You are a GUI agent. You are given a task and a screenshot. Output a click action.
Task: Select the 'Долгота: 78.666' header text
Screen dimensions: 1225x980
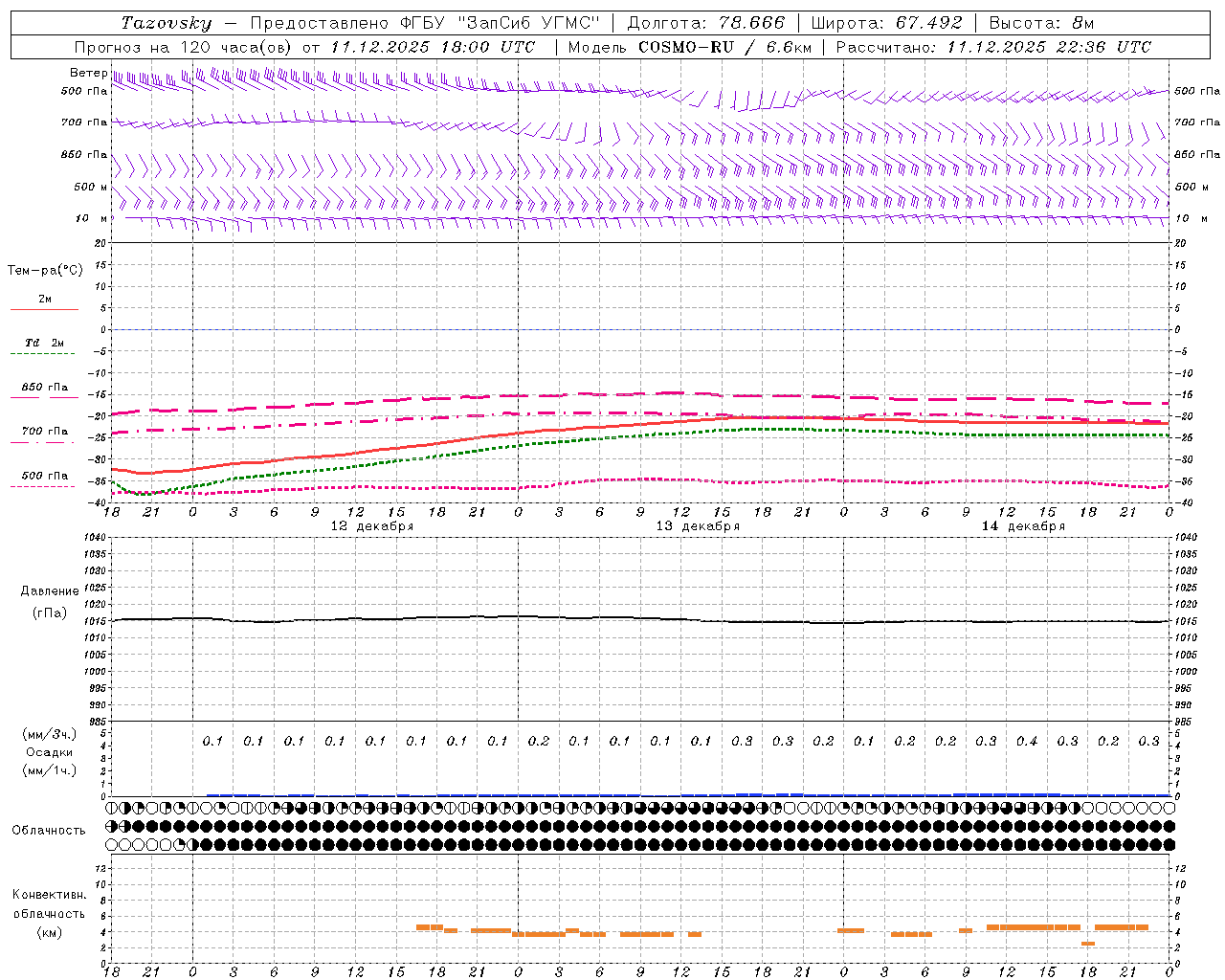pos(706,23)
